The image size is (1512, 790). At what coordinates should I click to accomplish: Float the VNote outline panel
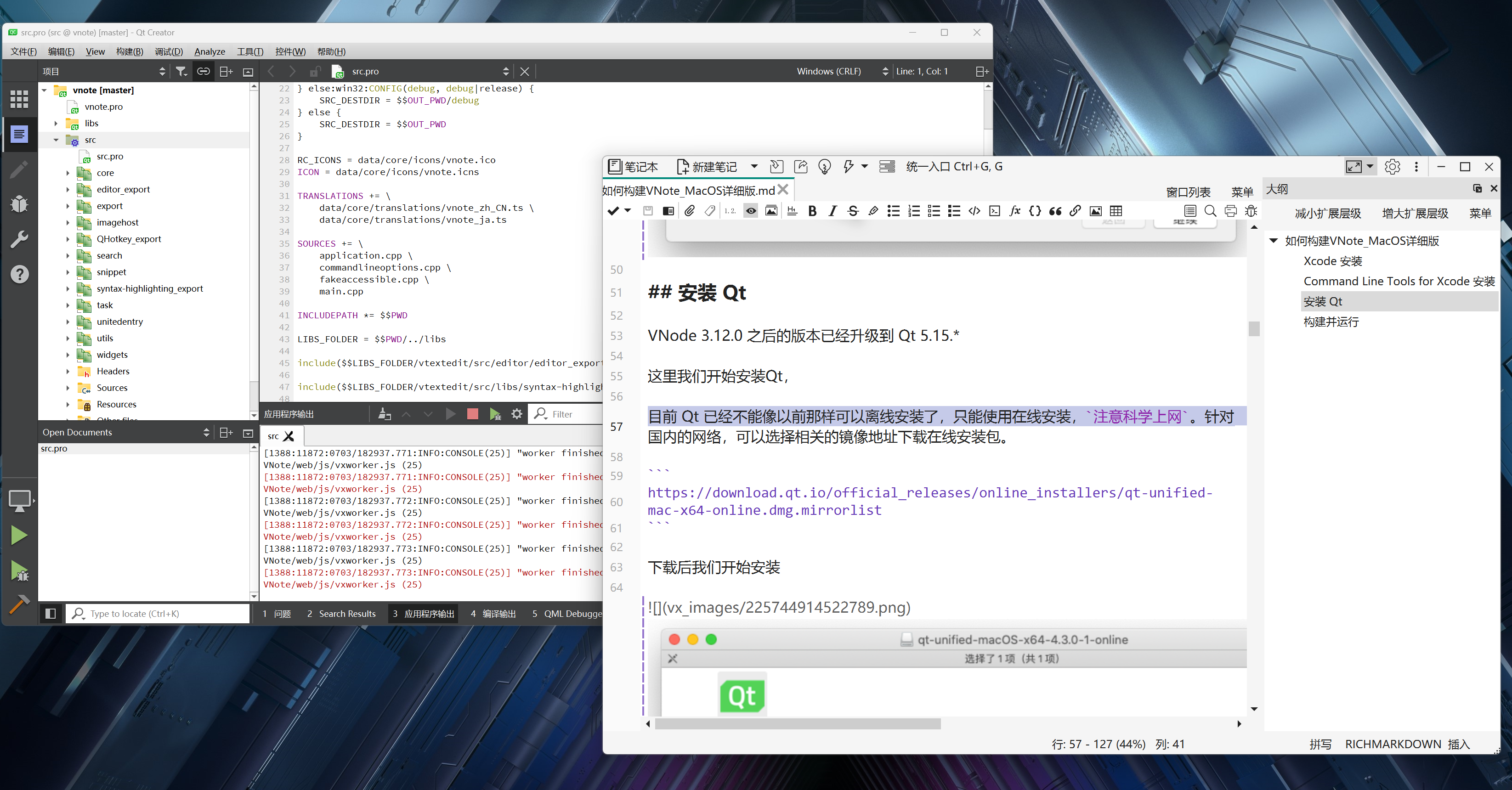point(1478,188)
